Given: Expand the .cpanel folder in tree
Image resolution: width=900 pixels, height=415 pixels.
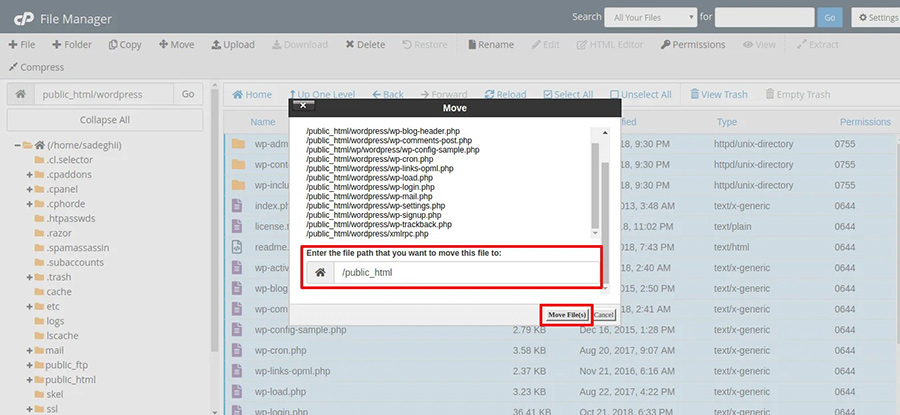Looking at the screenshot, I should [30, 189].
